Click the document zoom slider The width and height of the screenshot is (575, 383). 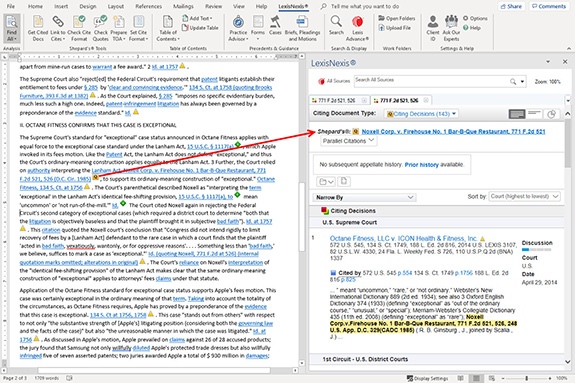[x=527, y=378]
